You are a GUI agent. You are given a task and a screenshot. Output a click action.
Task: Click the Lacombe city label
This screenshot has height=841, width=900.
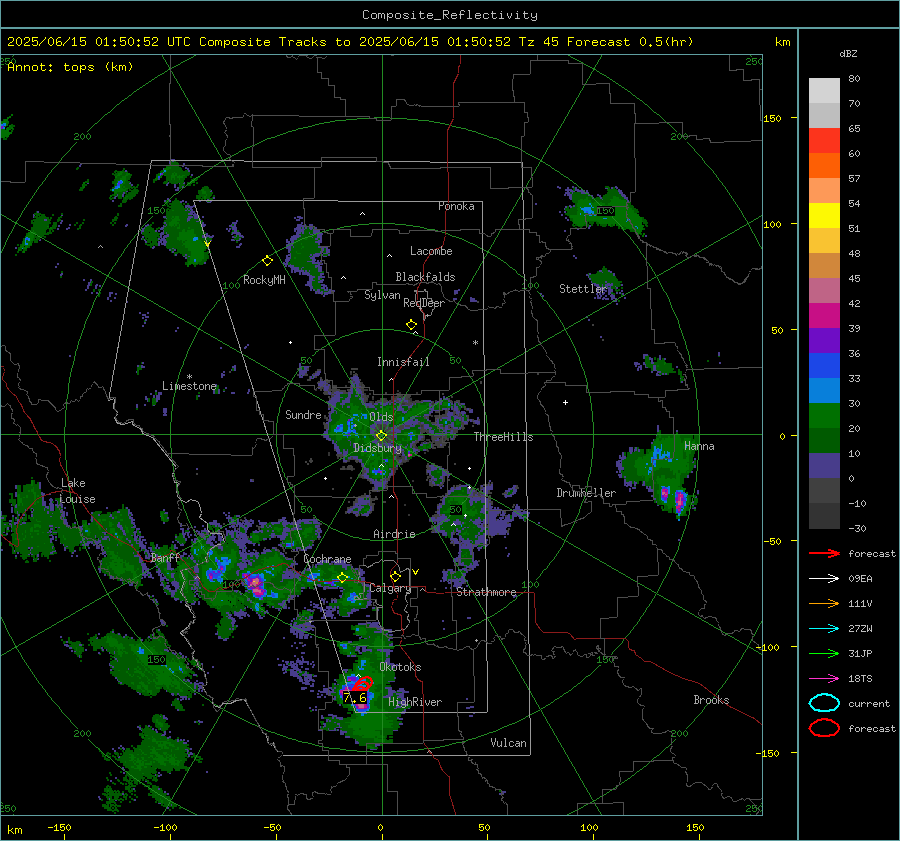click(x=431, y=251)
